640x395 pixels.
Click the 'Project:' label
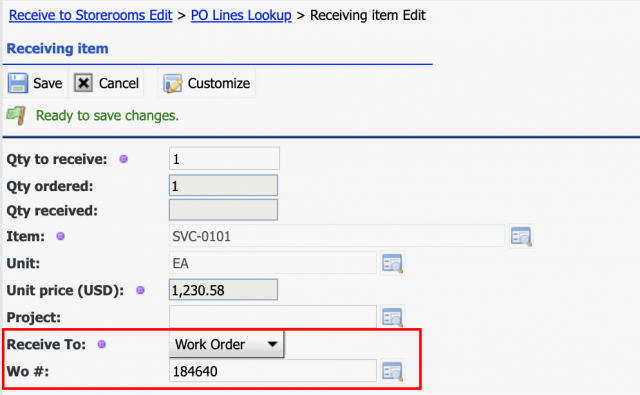[33, 317]
